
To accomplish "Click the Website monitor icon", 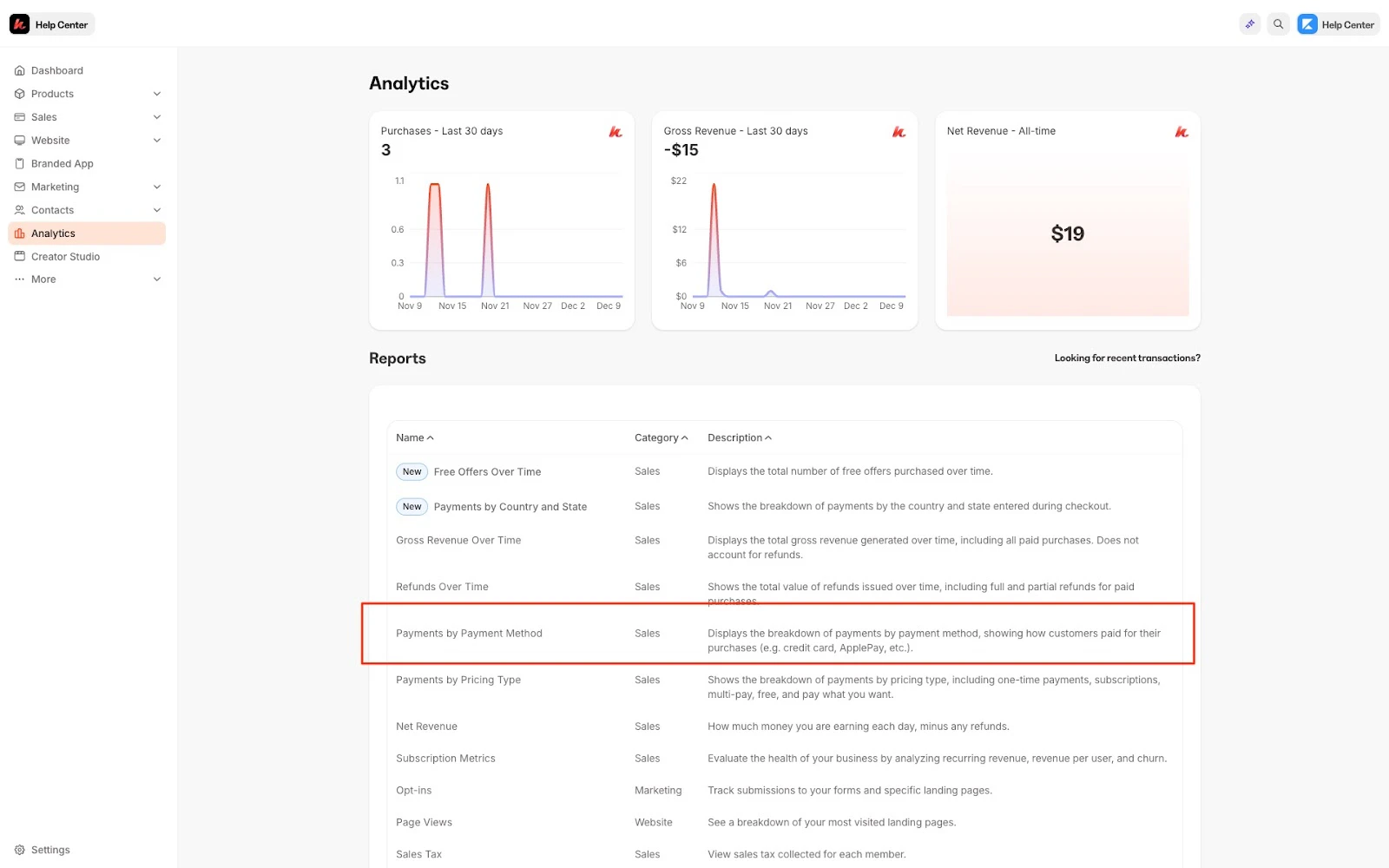I will point(19,141).
